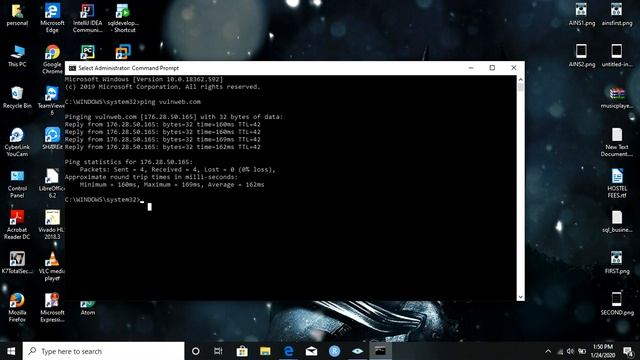640x360 pixels.
Task: Select Google Chrome desktop icon
Action: (x=52, y=59)
